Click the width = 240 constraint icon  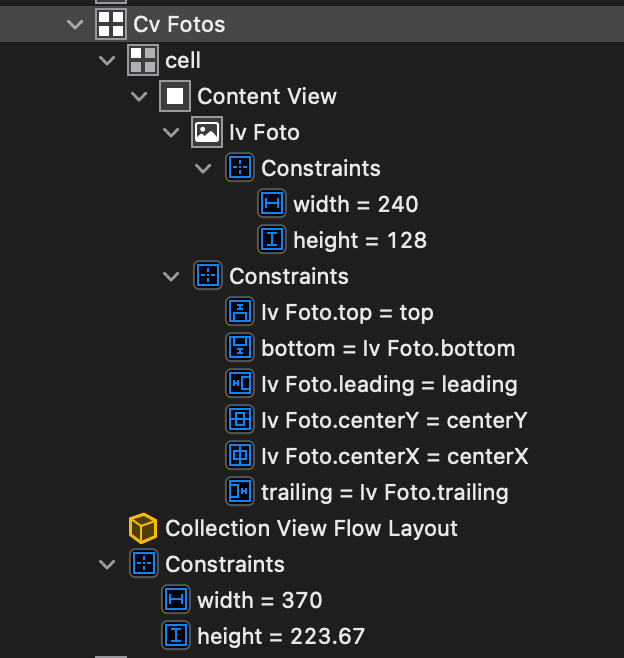point(272,204)
